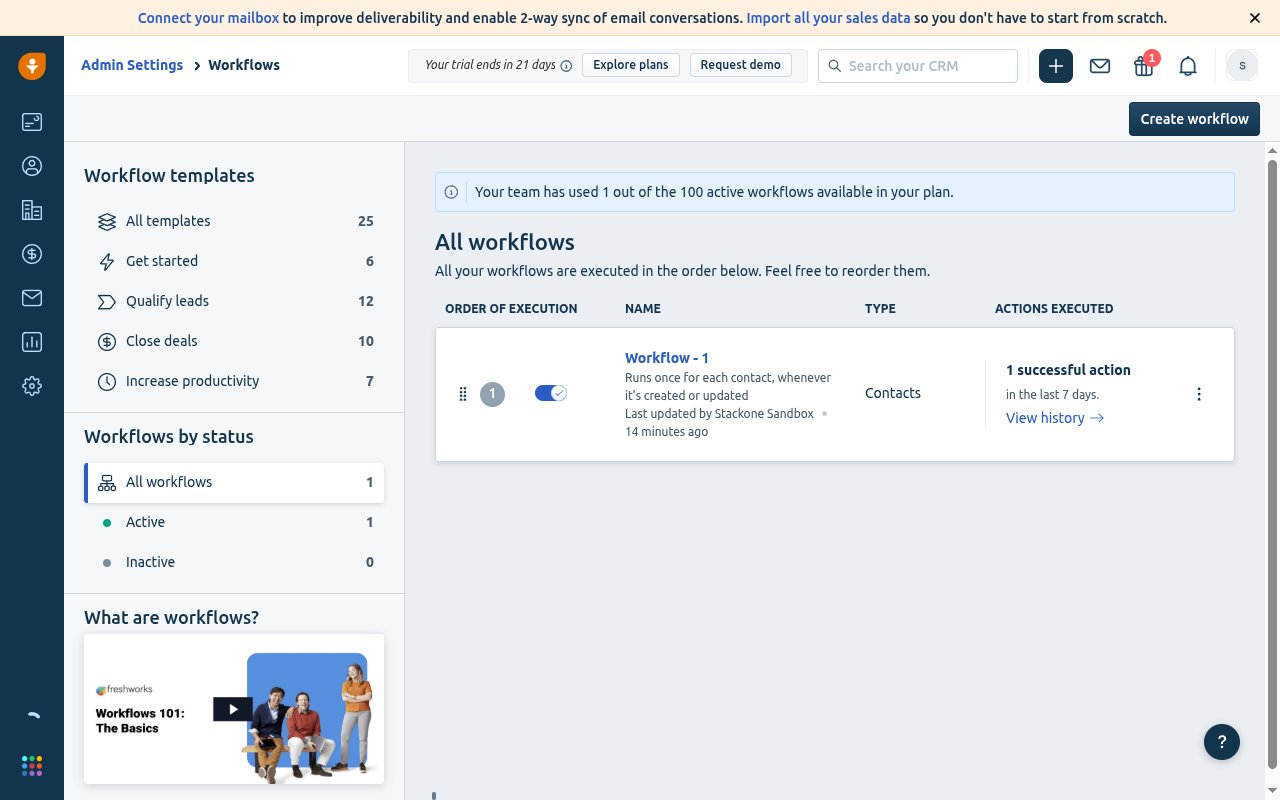Select All templates category
This screenshot has width=1280, height=800.
(235, 221)
